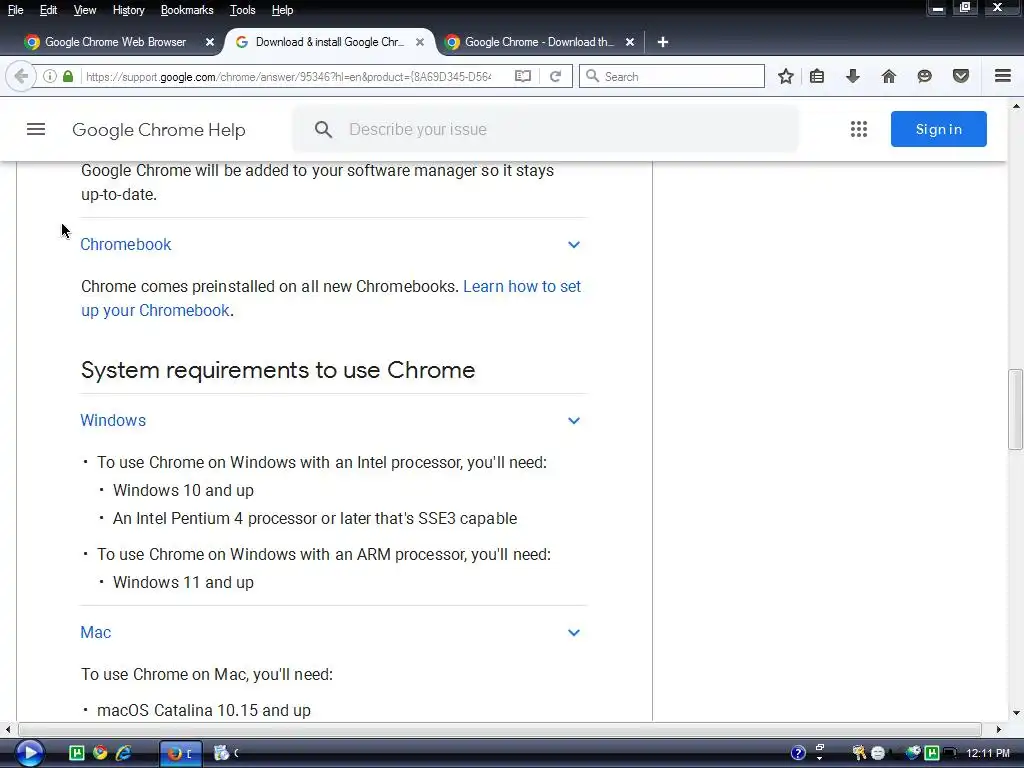
Task: Close the Google Chrome Web Browser tab
Action: [210, 42]
